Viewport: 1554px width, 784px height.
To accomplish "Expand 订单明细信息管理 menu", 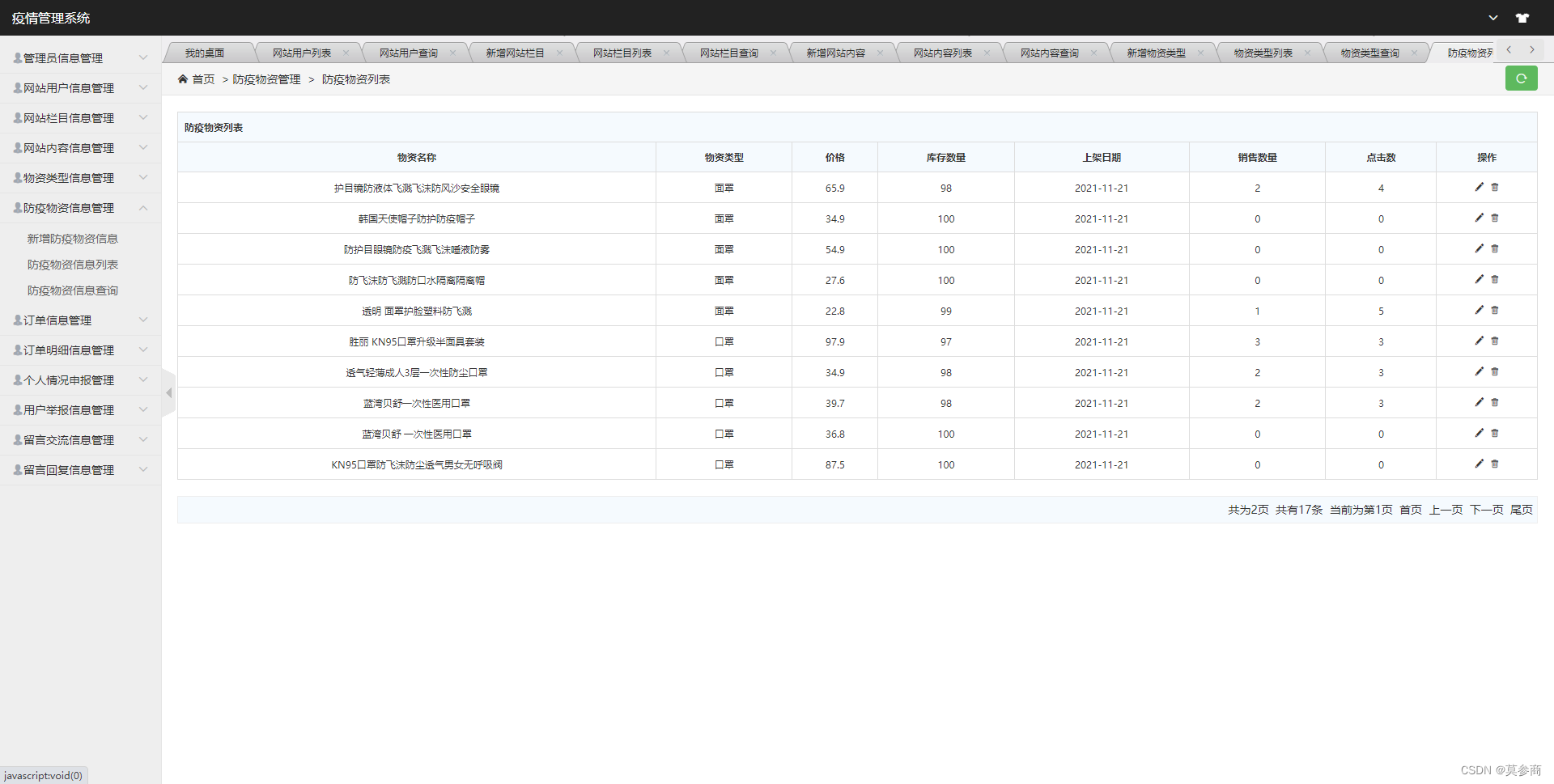I will (80, 350).
